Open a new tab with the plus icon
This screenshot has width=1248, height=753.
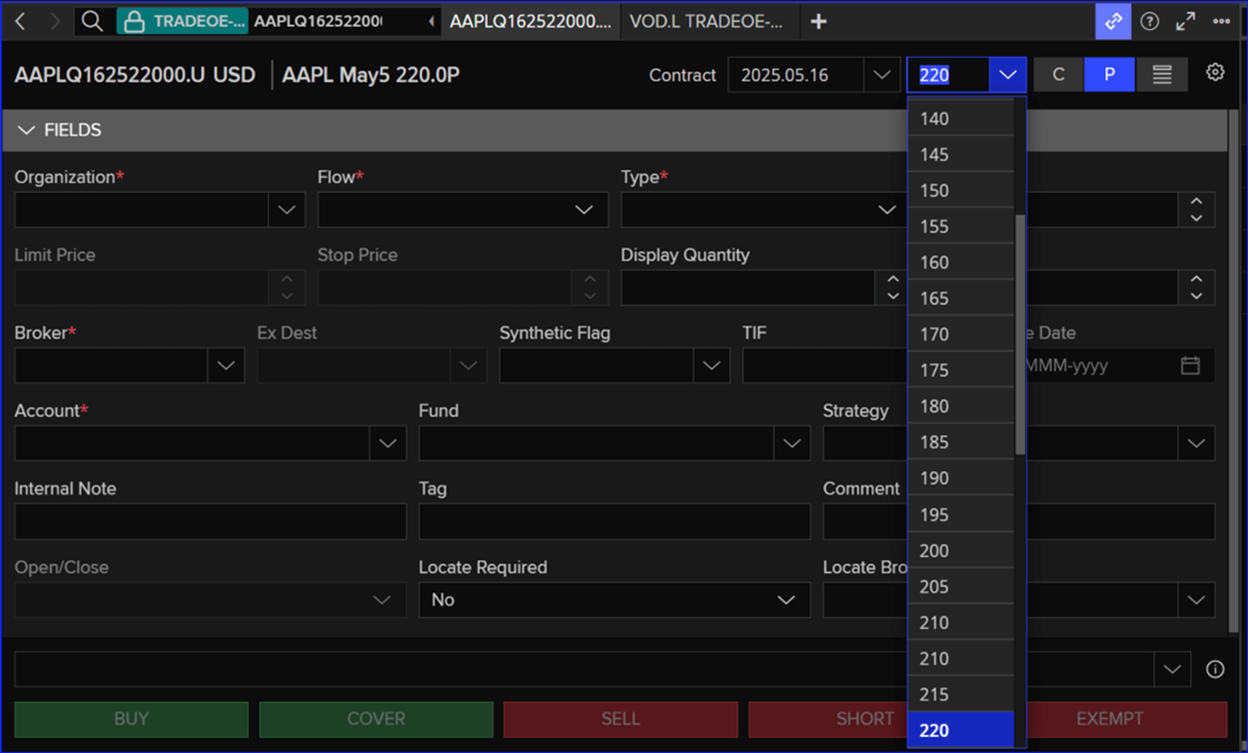[x=818, y=20]
